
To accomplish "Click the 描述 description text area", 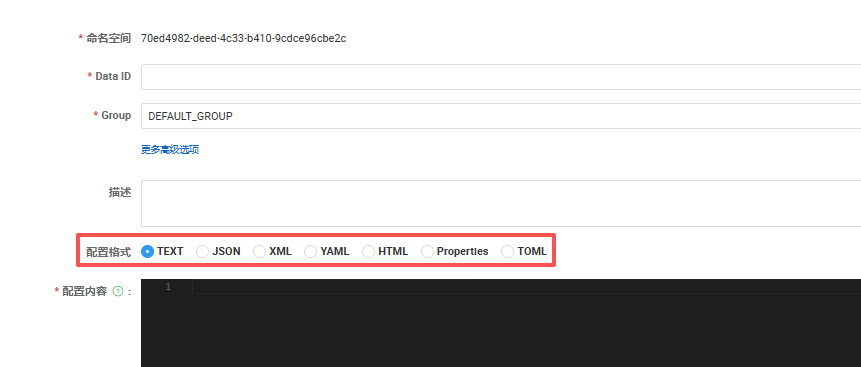I will click(x=501, y=203).
